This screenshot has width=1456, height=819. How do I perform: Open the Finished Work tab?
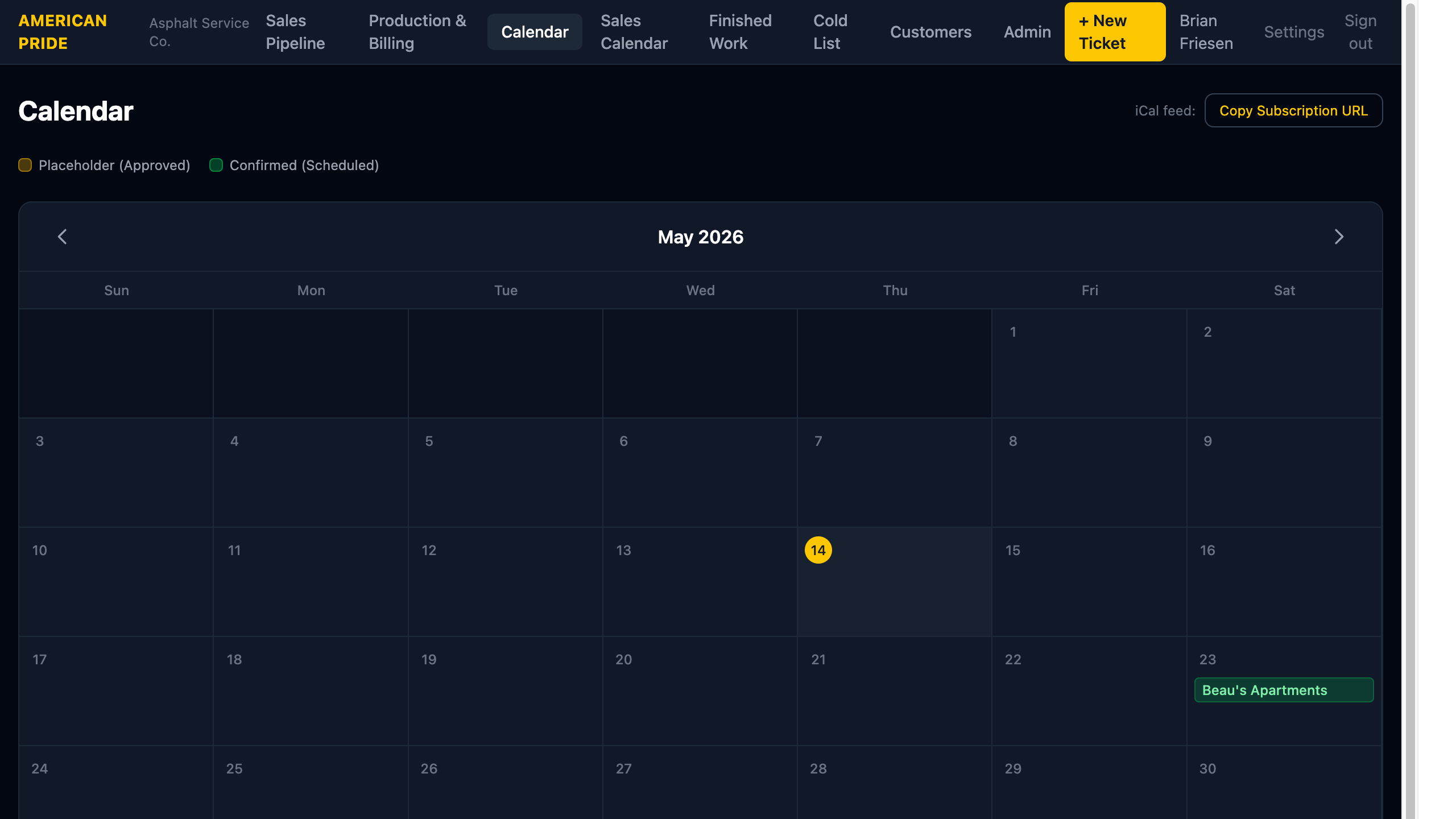pyautogui.click(x=740, y=32)
